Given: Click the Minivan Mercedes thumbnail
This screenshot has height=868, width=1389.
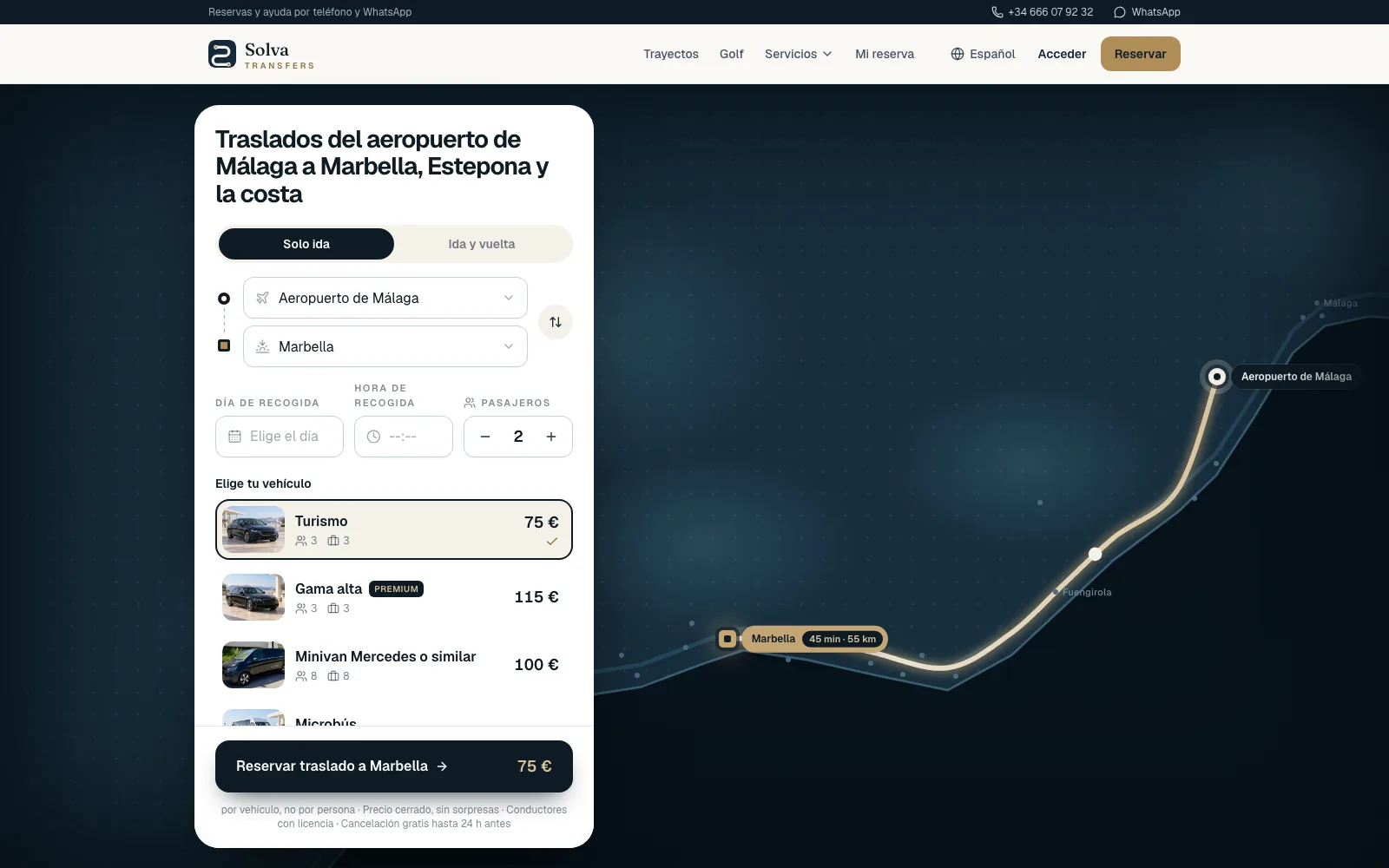Looking at the screenshot, I should click(x=253, y=665).
